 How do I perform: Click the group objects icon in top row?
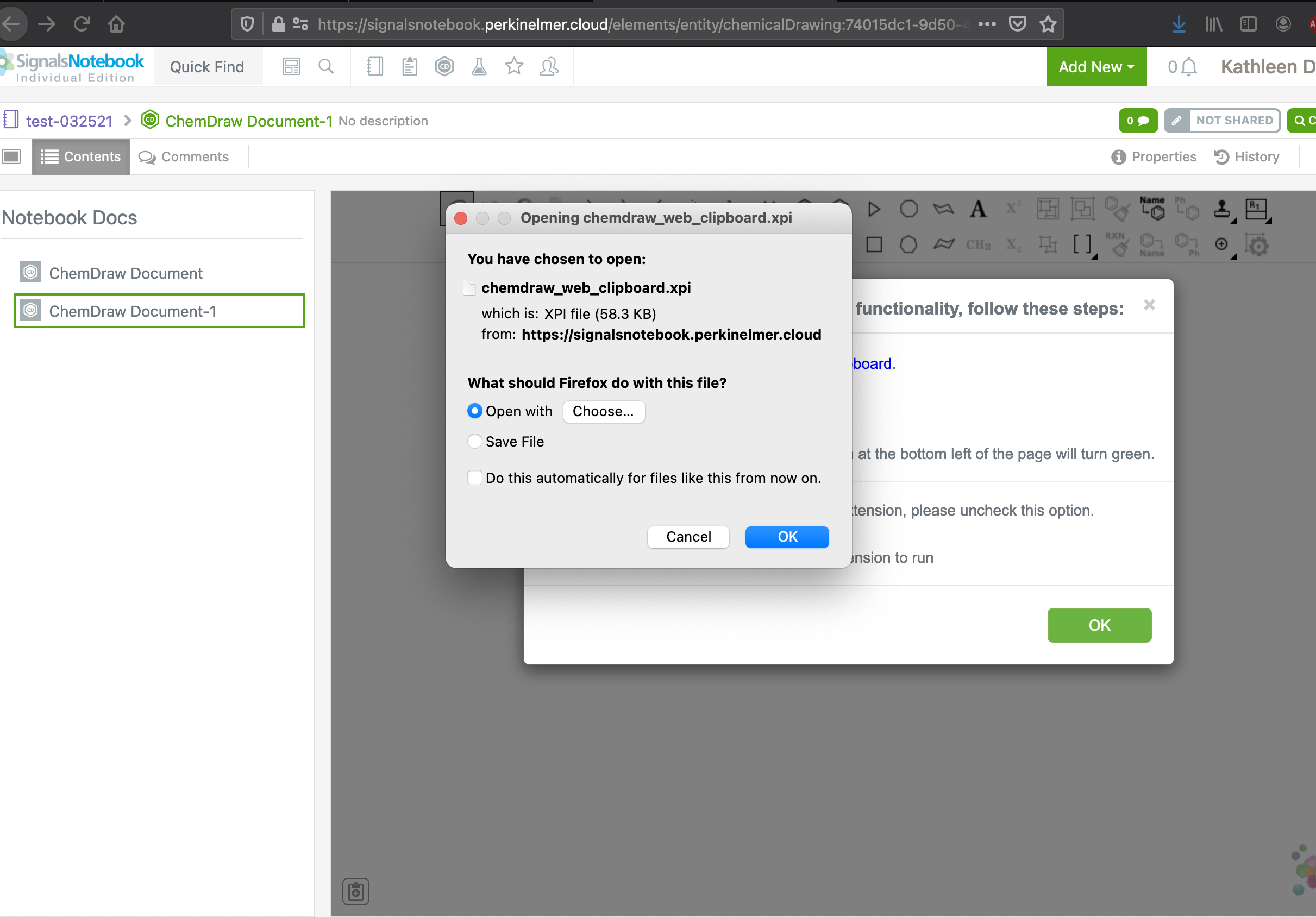pos(1048,209)
